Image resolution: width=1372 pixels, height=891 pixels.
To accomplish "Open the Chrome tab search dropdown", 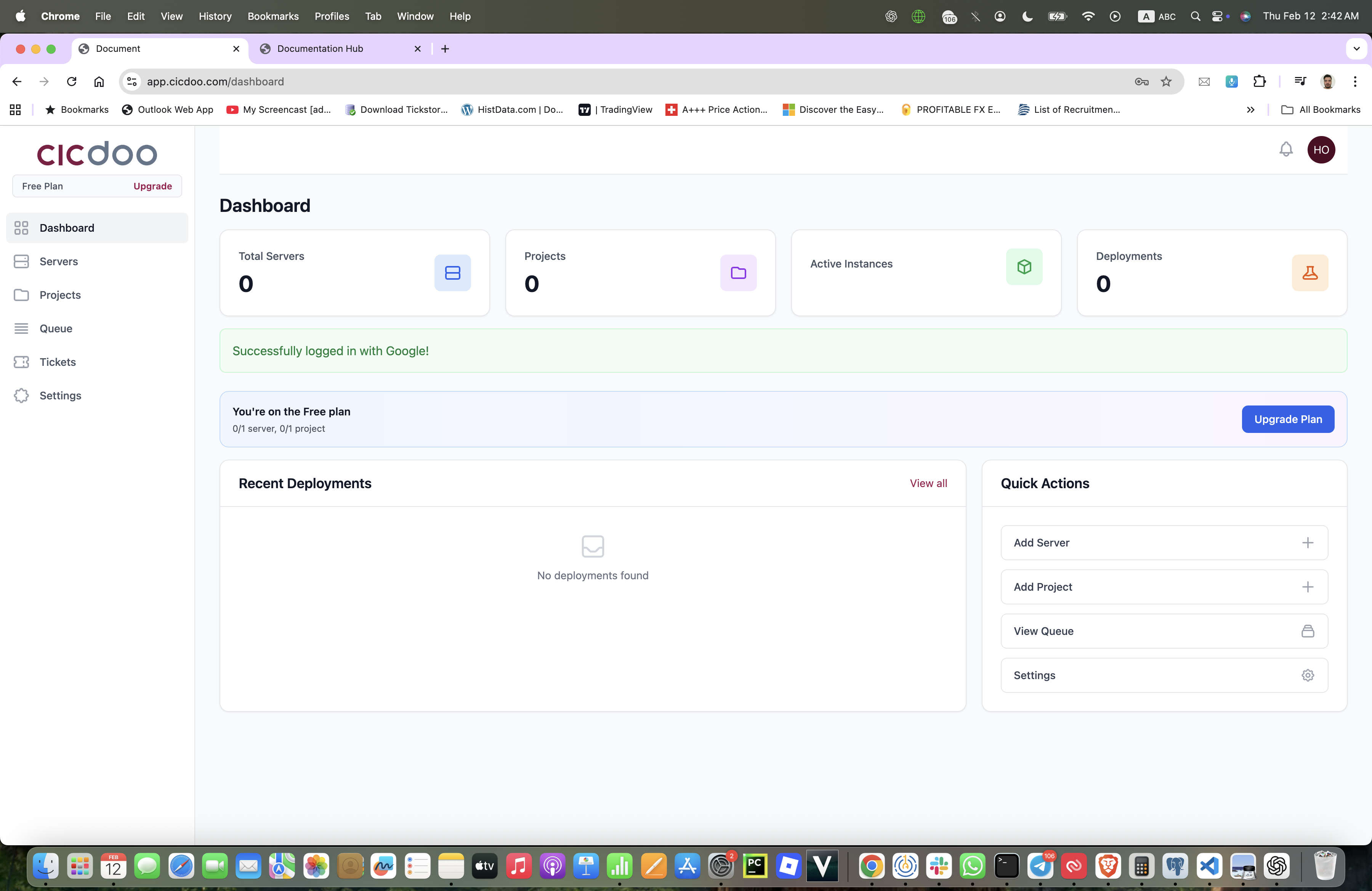I will pos(1356,49).
